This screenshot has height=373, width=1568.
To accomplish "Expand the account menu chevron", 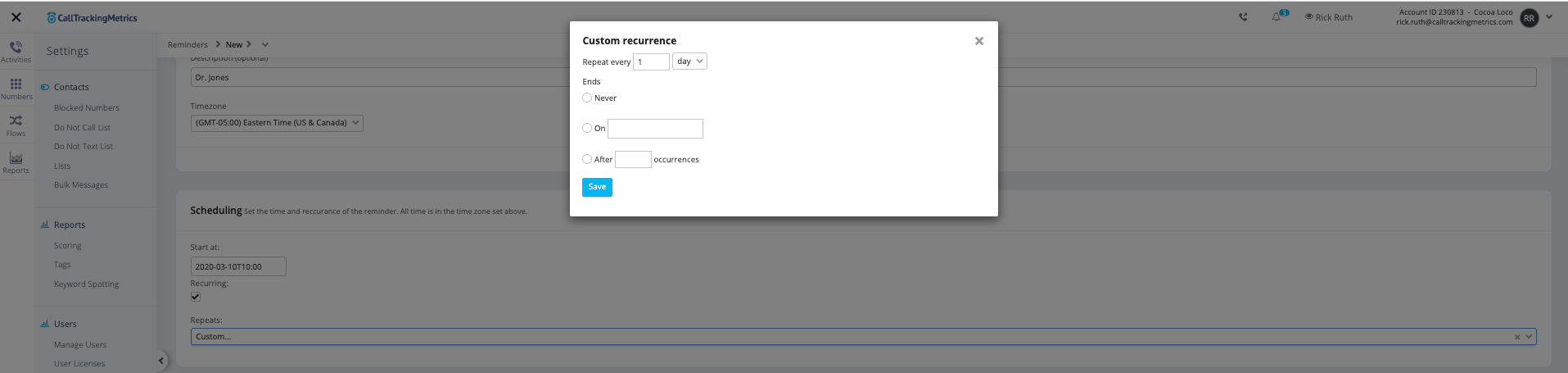I will [x=1549, y=17].
